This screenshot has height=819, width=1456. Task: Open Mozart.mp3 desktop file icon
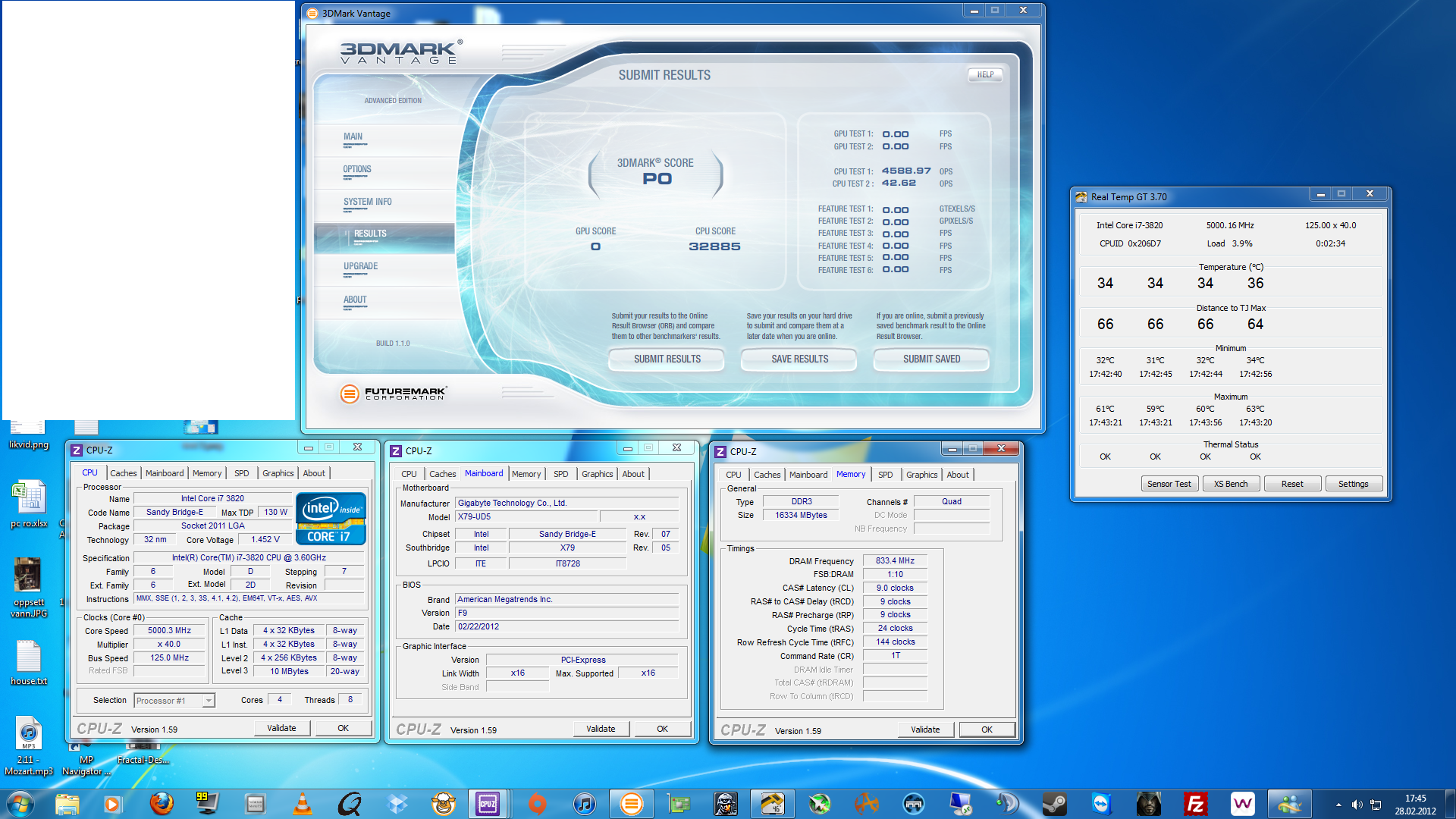[29, 746]
